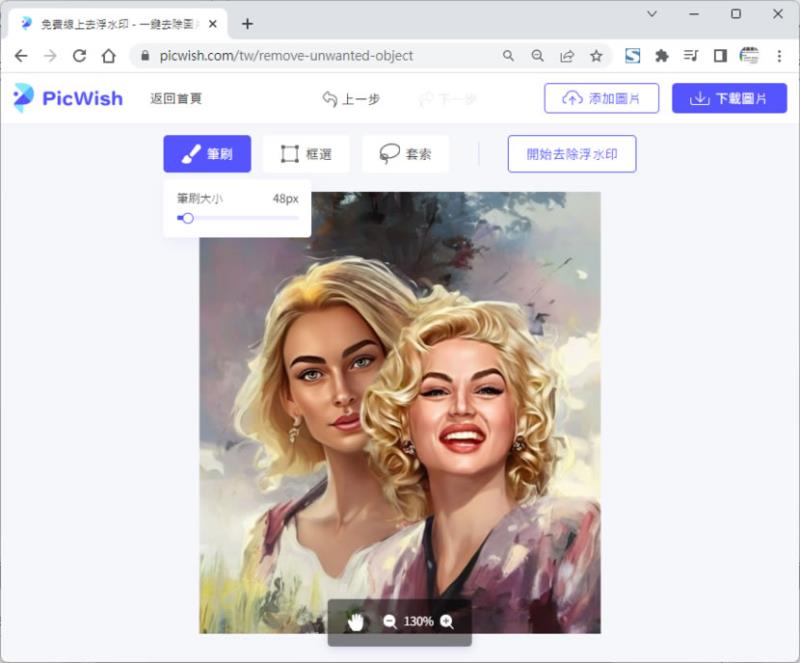800x663 pixels.
Task: Expand the tab search chevron
Action: tap(652, 14)
